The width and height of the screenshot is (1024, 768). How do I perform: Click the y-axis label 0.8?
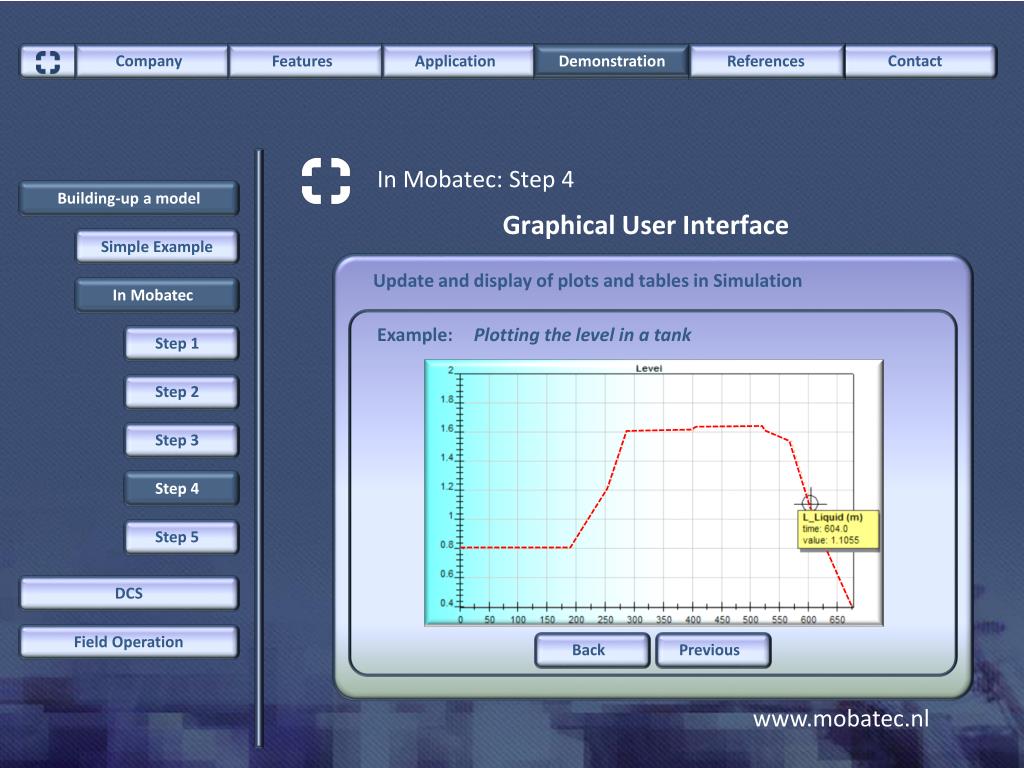coord(447,545)
